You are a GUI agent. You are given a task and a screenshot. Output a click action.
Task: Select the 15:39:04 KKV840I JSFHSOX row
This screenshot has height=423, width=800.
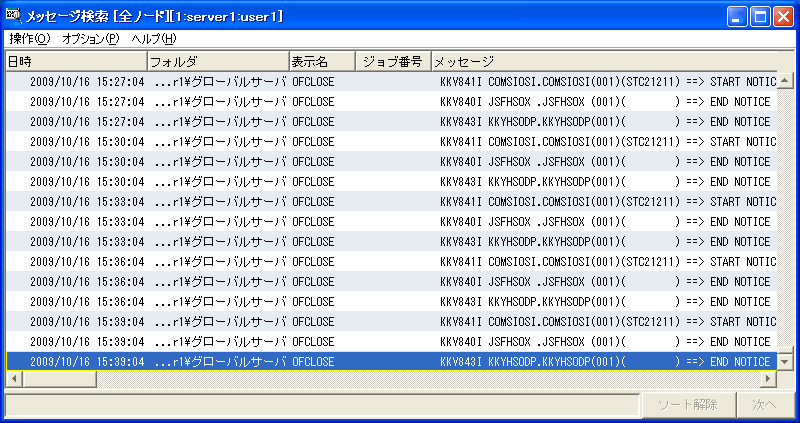pos(391,341)
